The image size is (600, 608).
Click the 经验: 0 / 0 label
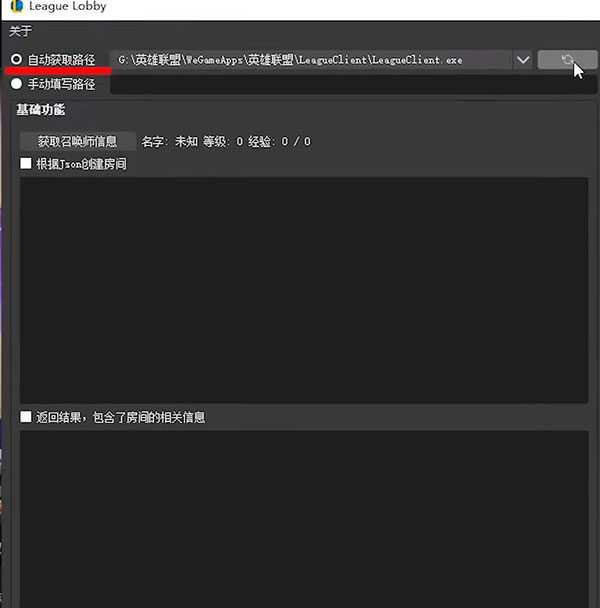[x=279, y=142]
